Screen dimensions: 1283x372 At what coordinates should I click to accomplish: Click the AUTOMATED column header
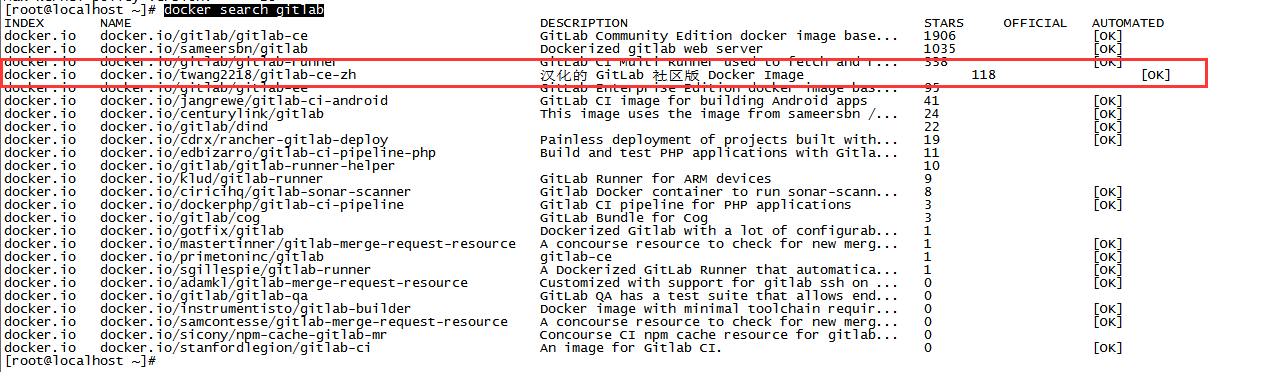(1128, 23)
